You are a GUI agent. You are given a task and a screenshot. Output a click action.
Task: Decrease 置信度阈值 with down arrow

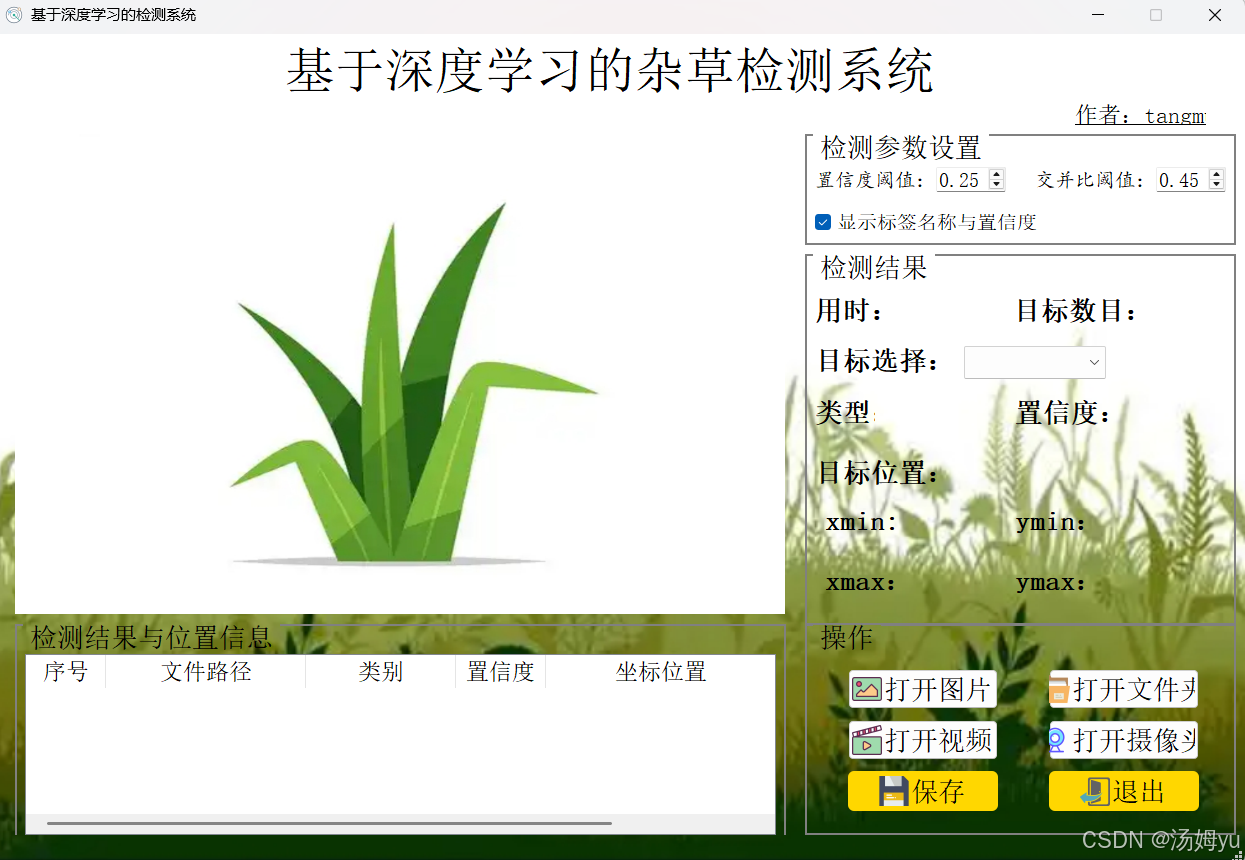tap(996, 185)
